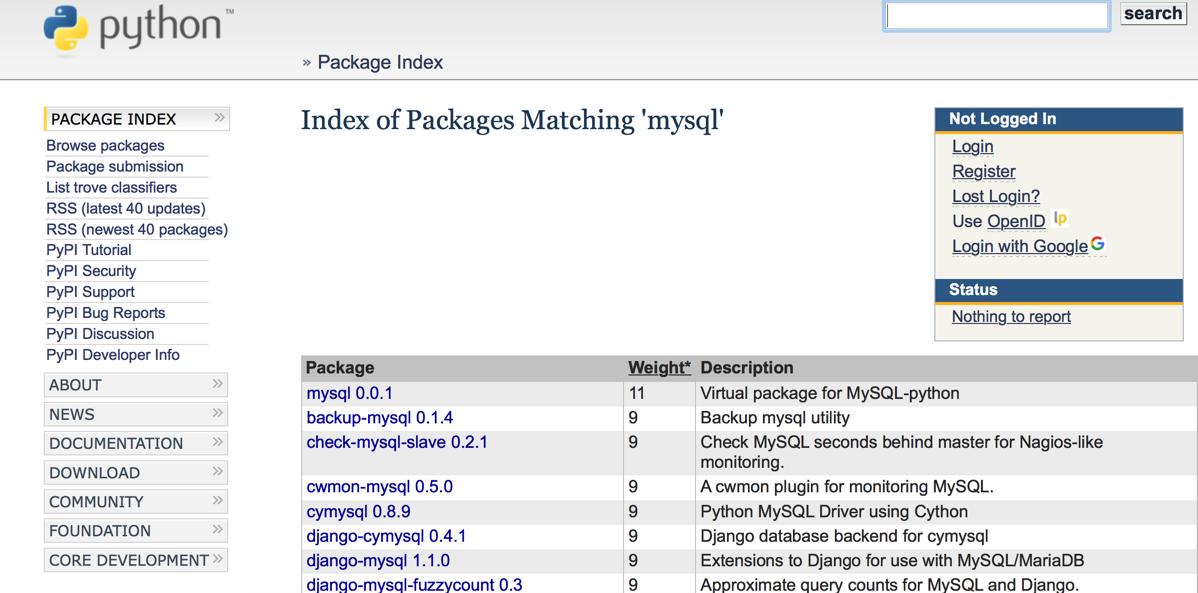Image resolution: width=1198 pixels, height=593 pixels.
Task: Open the check-mysql-slave 0.2.1 package
Action: (x=397, y=442)
